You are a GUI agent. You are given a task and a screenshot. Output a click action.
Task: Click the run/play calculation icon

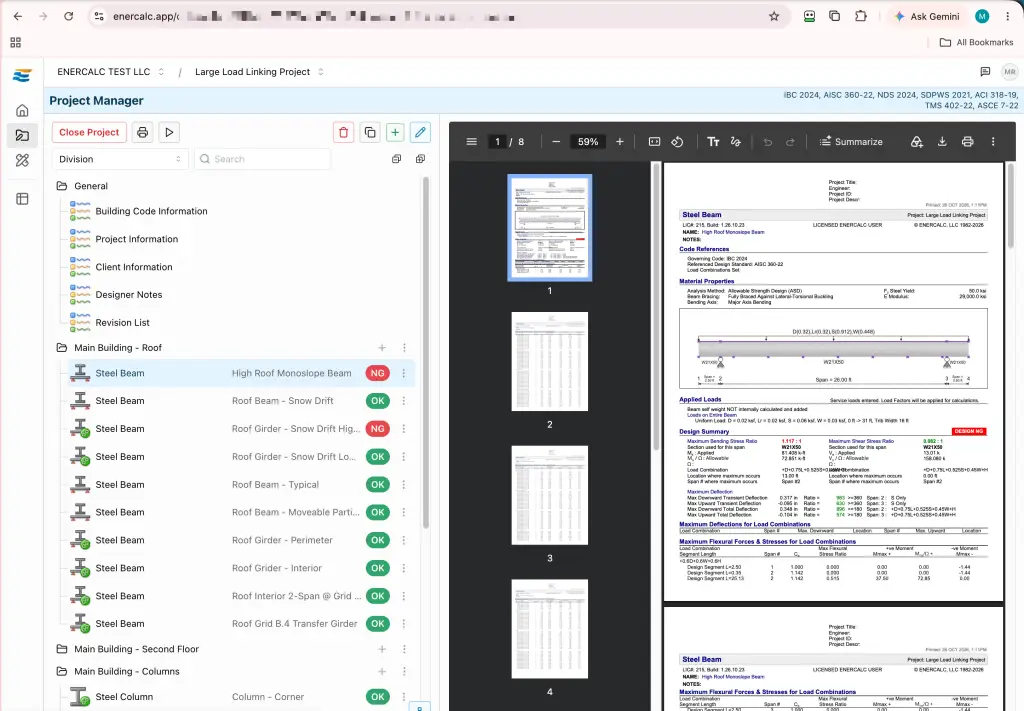[x=169, y=133]
